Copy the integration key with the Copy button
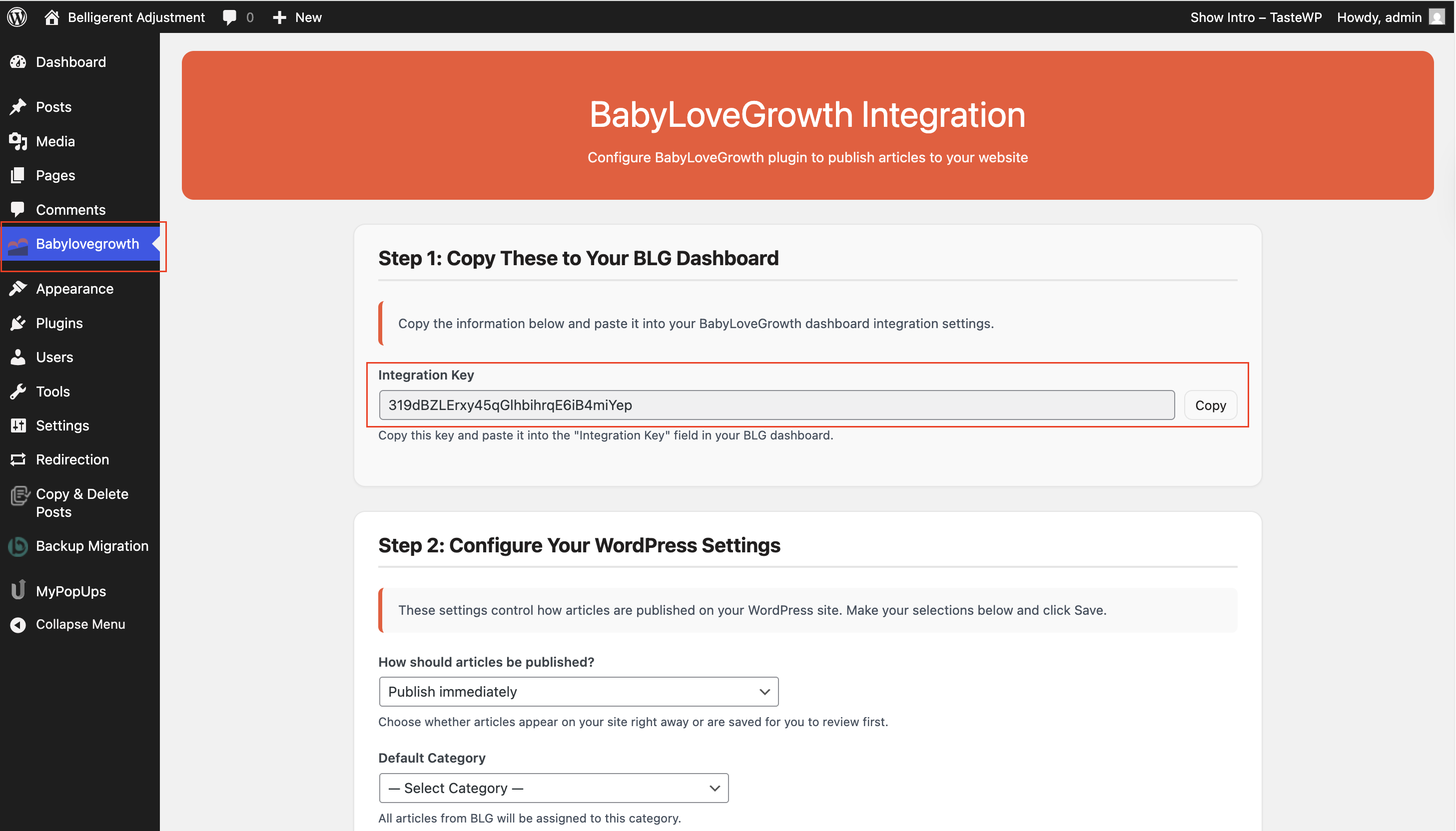Viewport: 1456px width, 831px height. click(x=1210, y=405)
